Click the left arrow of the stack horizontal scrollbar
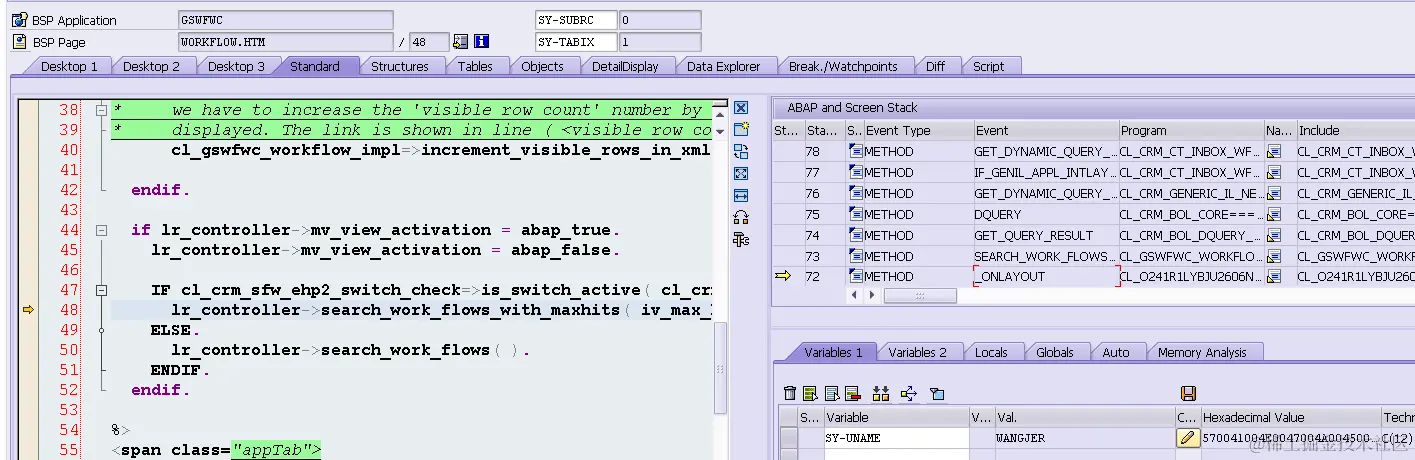 [x=853, y=296]
